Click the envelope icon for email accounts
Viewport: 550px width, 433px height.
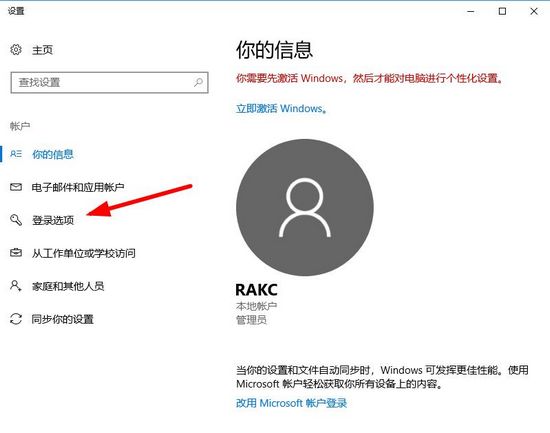16,187
